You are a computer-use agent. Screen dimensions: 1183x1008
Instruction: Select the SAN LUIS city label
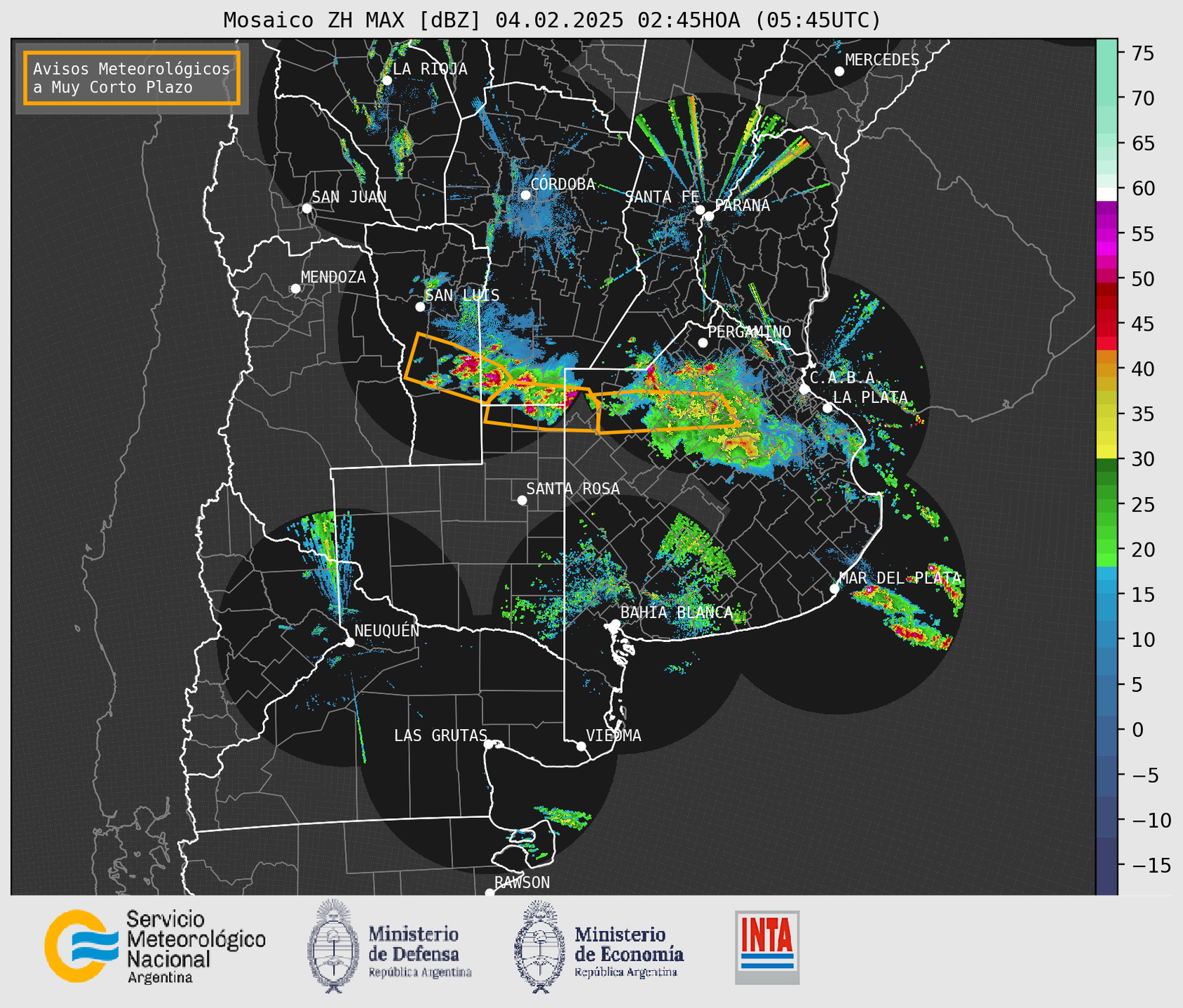coord(463,295)
